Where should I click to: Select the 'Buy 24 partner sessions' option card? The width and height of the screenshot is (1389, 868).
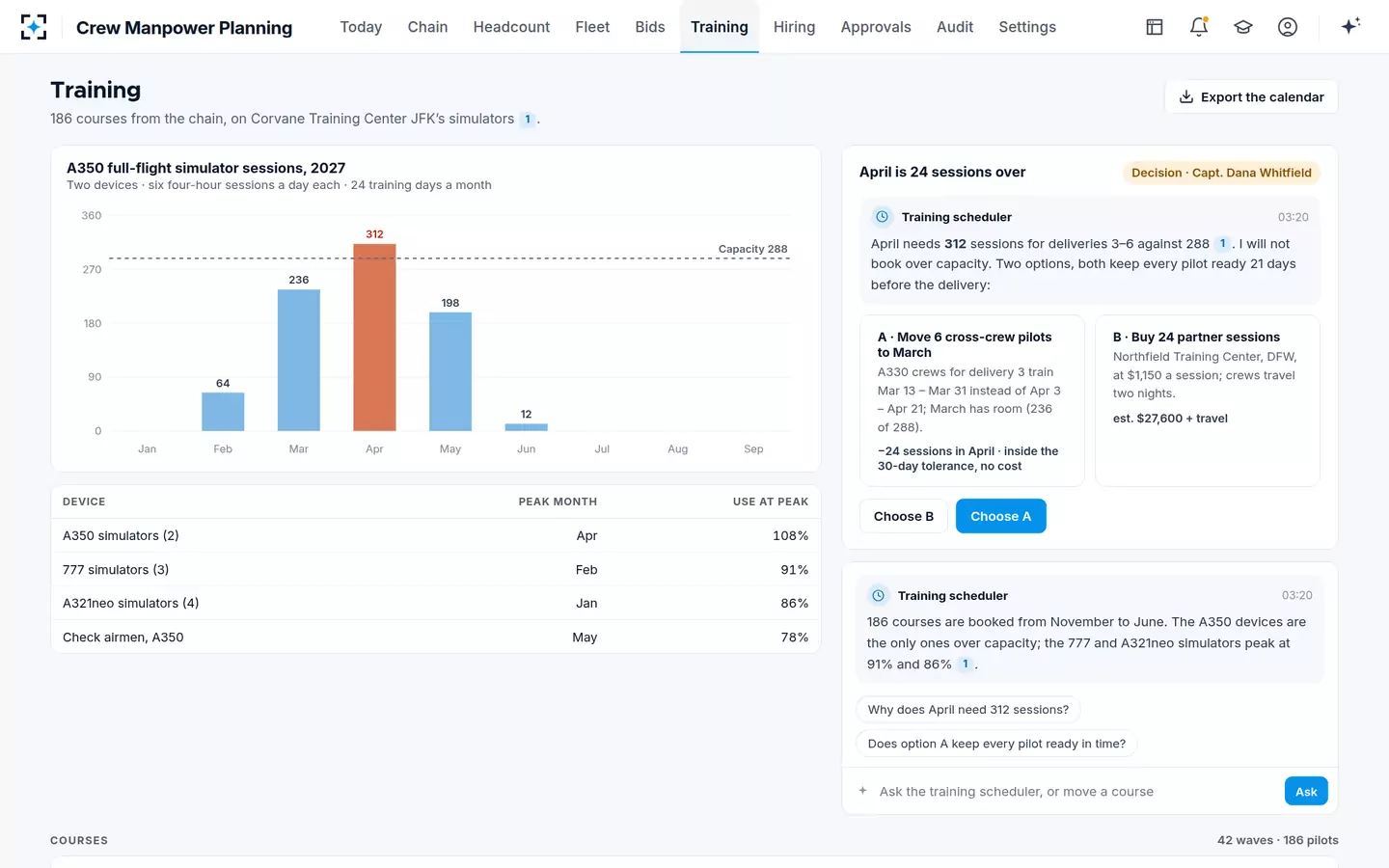1208,401
